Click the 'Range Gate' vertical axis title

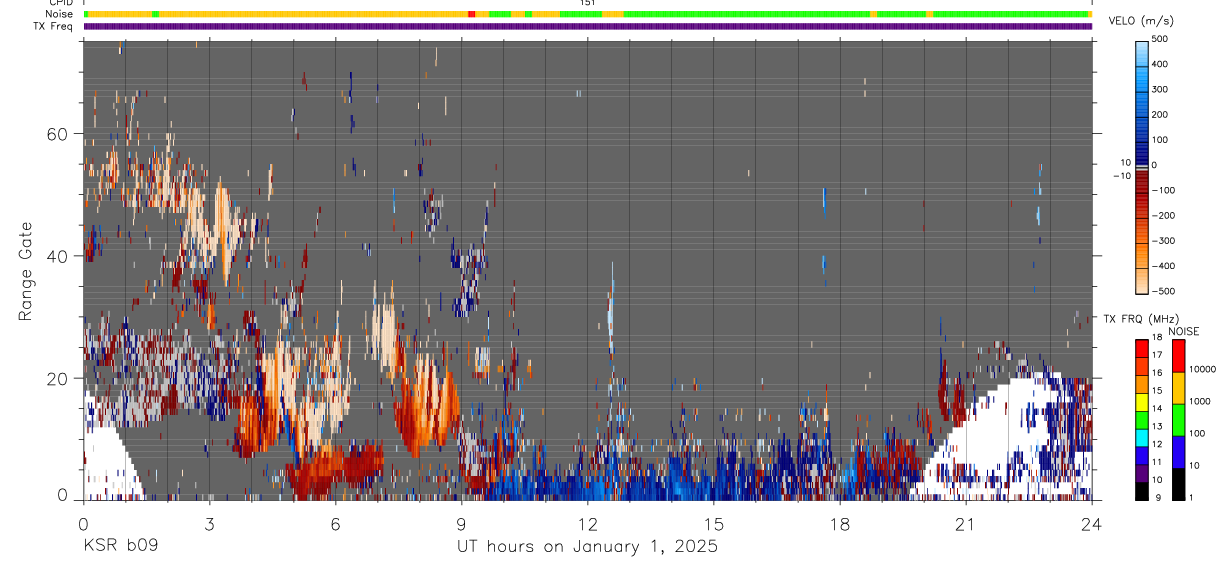[x=26, y=270]
